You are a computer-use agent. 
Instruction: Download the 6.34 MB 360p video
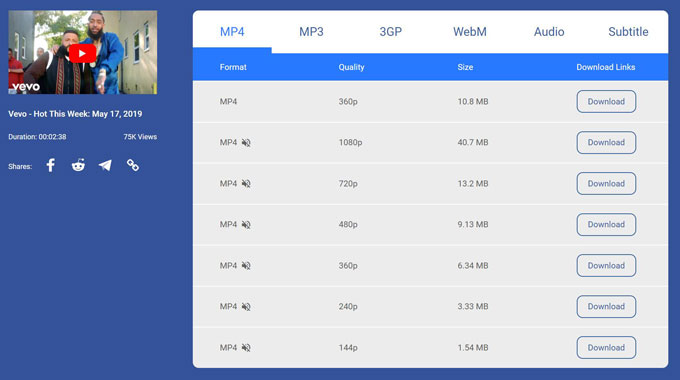[606, 265]
